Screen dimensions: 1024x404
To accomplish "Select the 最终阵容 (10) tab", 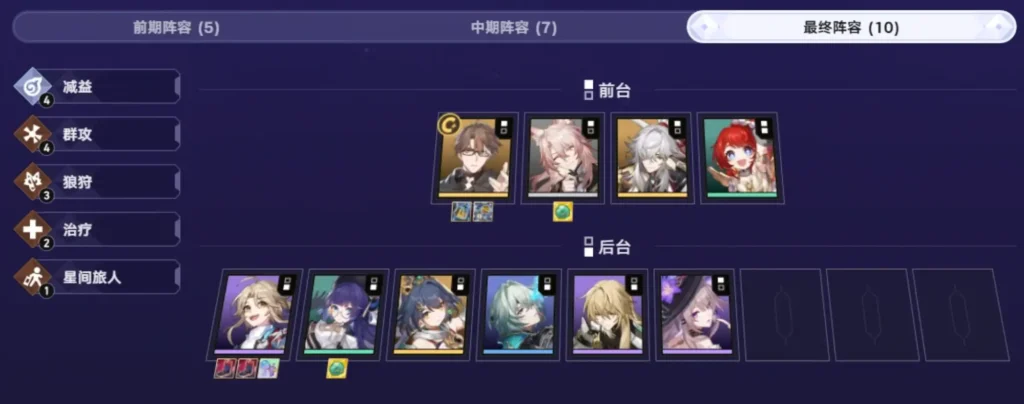I will click(x=851, y=27).
